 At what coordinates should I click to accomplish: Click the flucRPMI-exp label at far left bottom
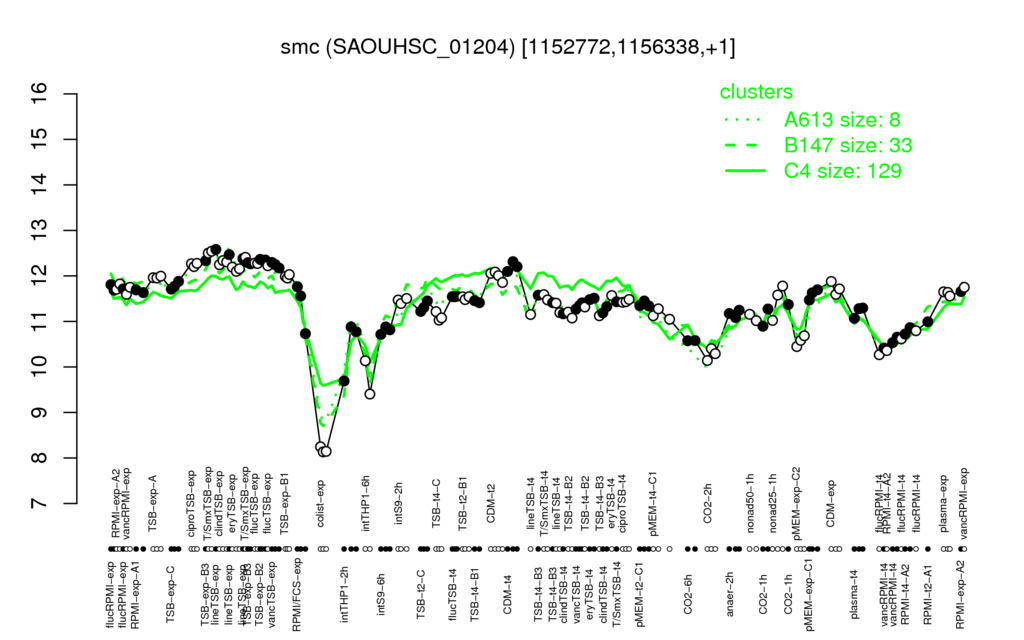(x=110, y=595)
